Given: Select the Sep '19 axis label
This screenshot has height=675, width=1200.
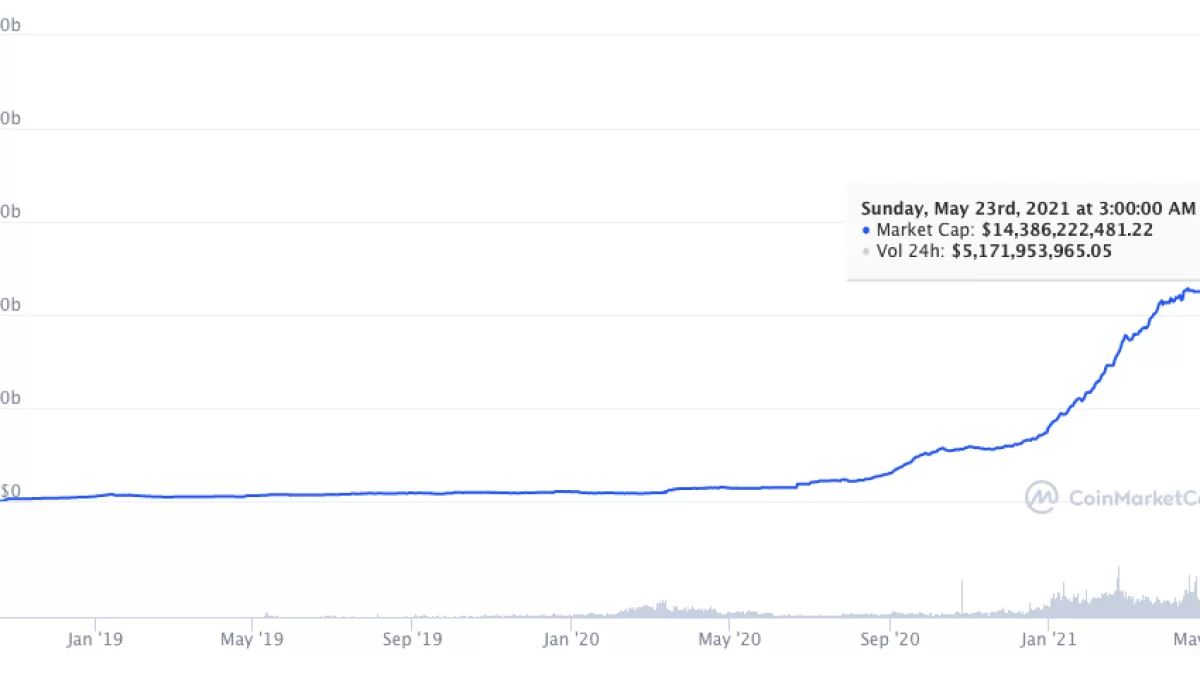Looking at the screenshot, I should [x=412, y=638].
